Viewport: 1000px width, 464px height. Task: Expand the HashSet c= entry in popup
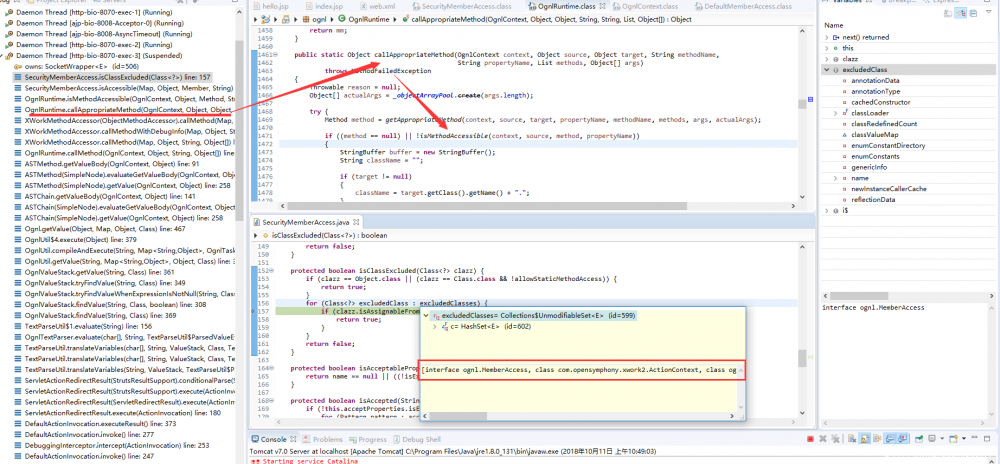[x=434, y=327]
